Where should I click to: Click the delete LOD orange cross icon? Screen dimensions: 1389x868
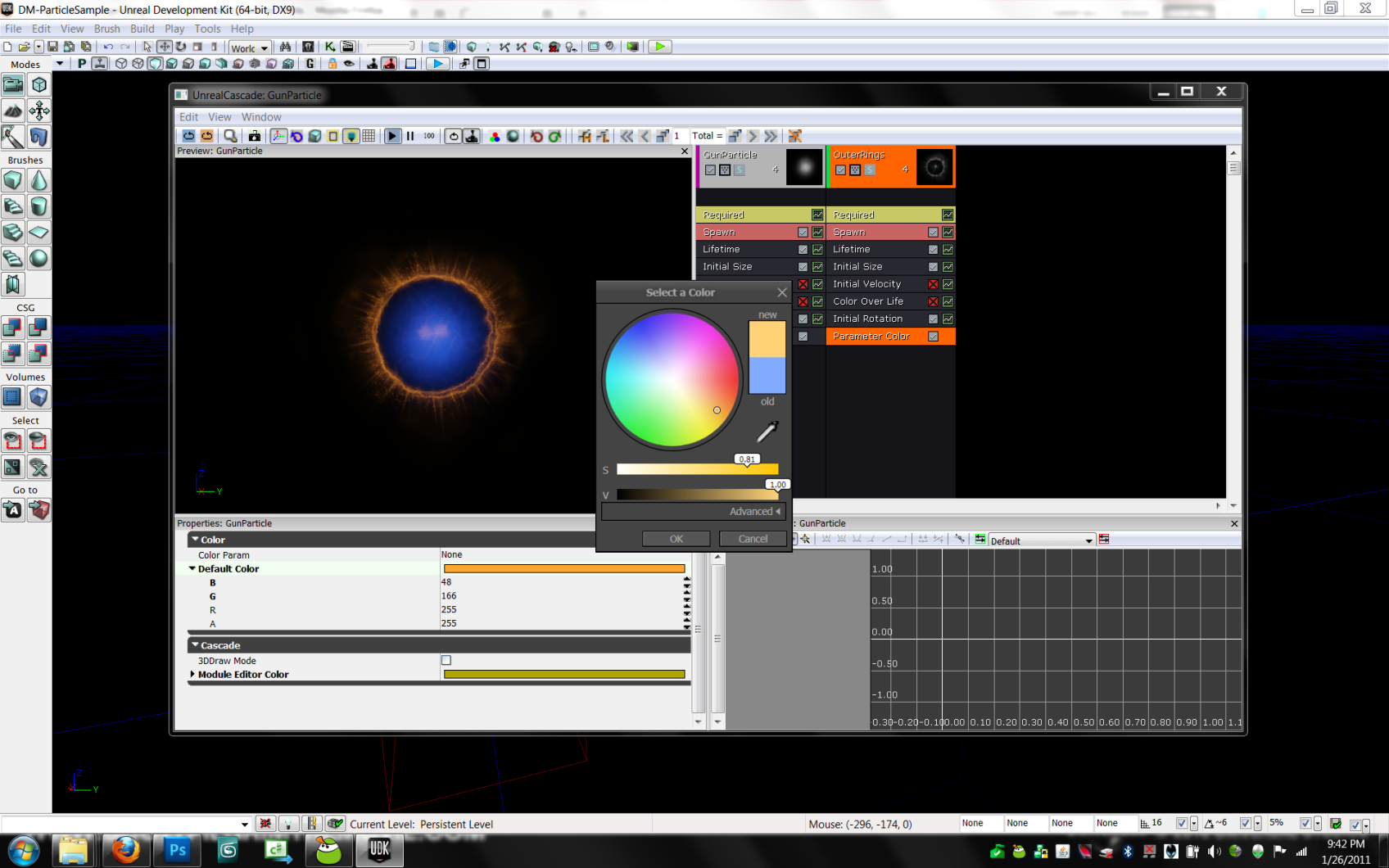[x=794, y=136]
